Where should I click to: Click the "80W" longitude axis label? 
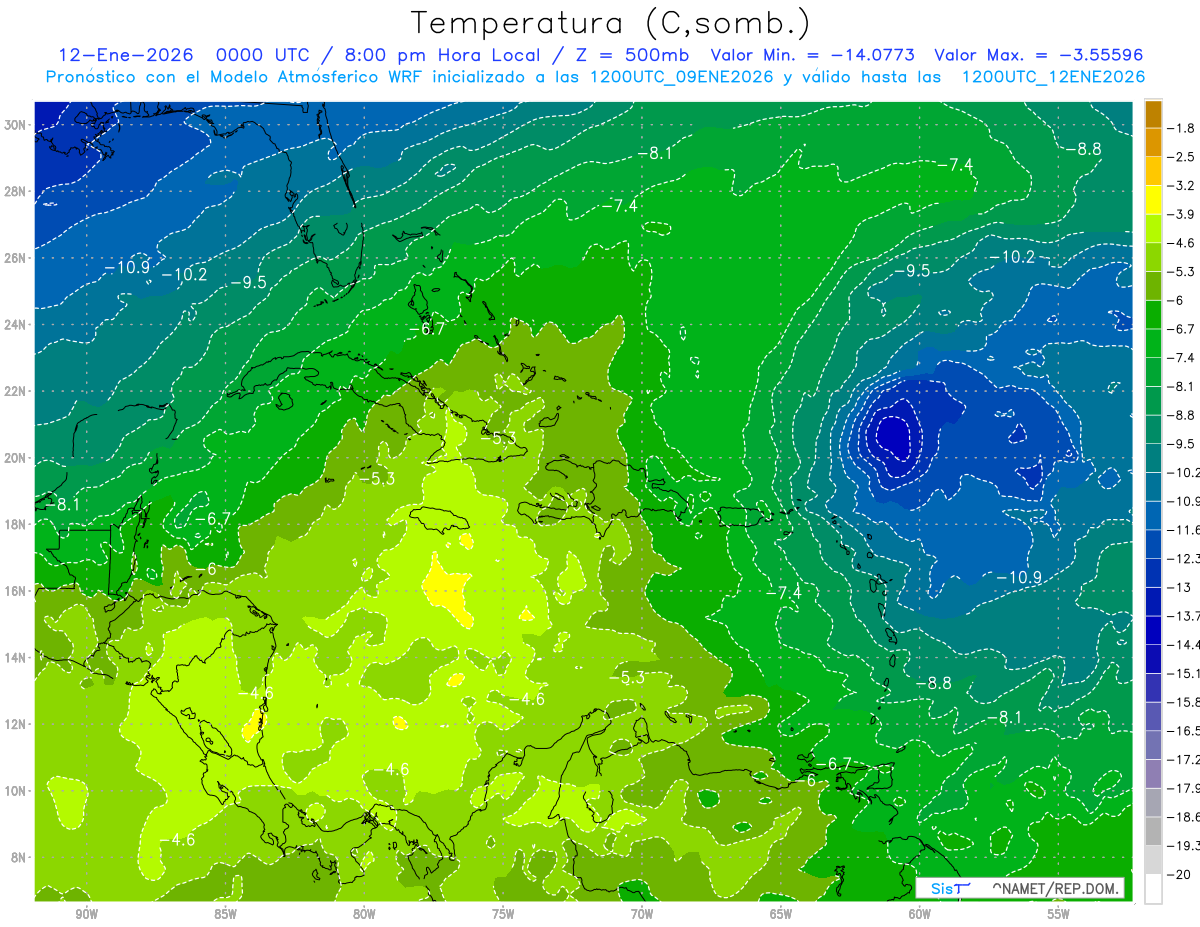364,914
